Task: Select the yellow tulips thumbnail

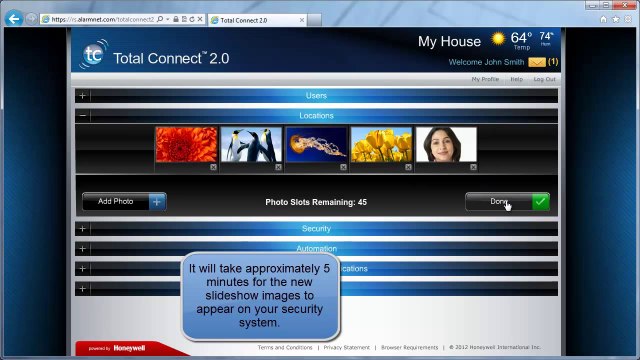Action: pyautogui.click(x=381, y=144)
